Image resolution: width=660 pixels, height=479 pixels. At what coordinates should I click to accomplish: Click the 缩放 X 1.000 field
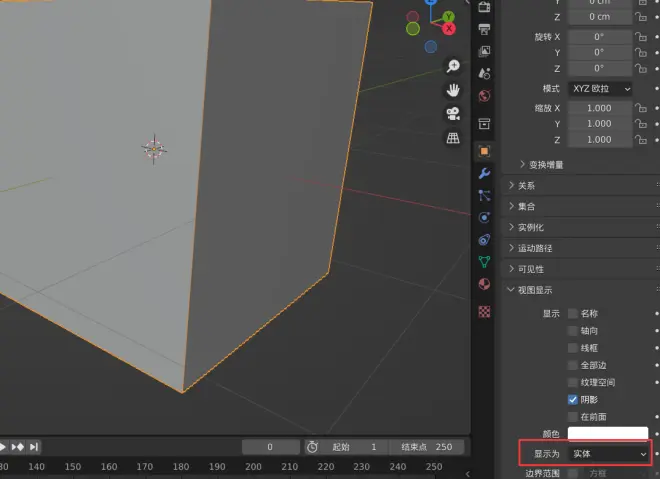(x=600, y=108)
